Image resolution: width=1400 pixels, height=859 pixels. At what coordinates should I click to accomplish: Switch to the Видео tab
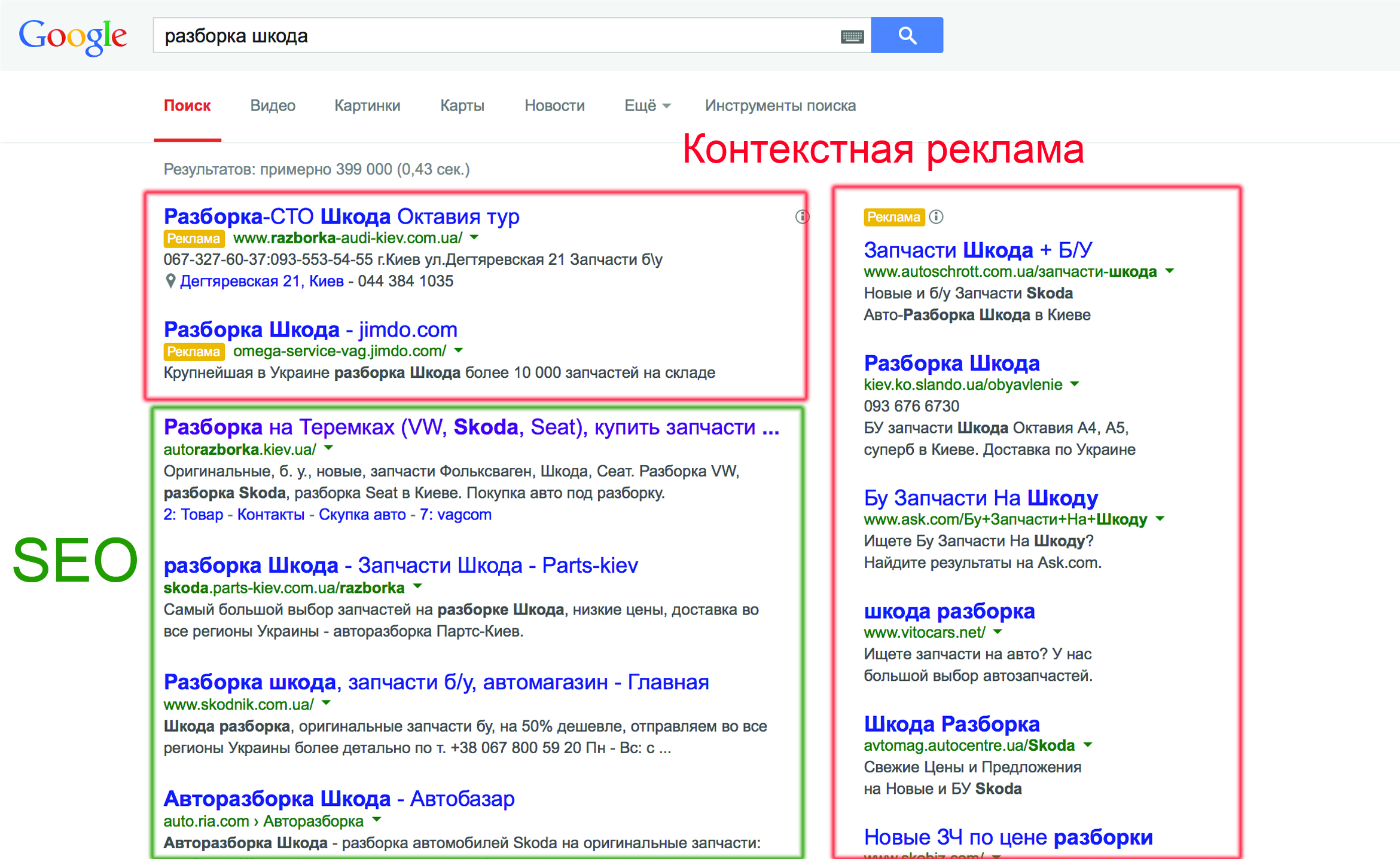coord(273,106)
